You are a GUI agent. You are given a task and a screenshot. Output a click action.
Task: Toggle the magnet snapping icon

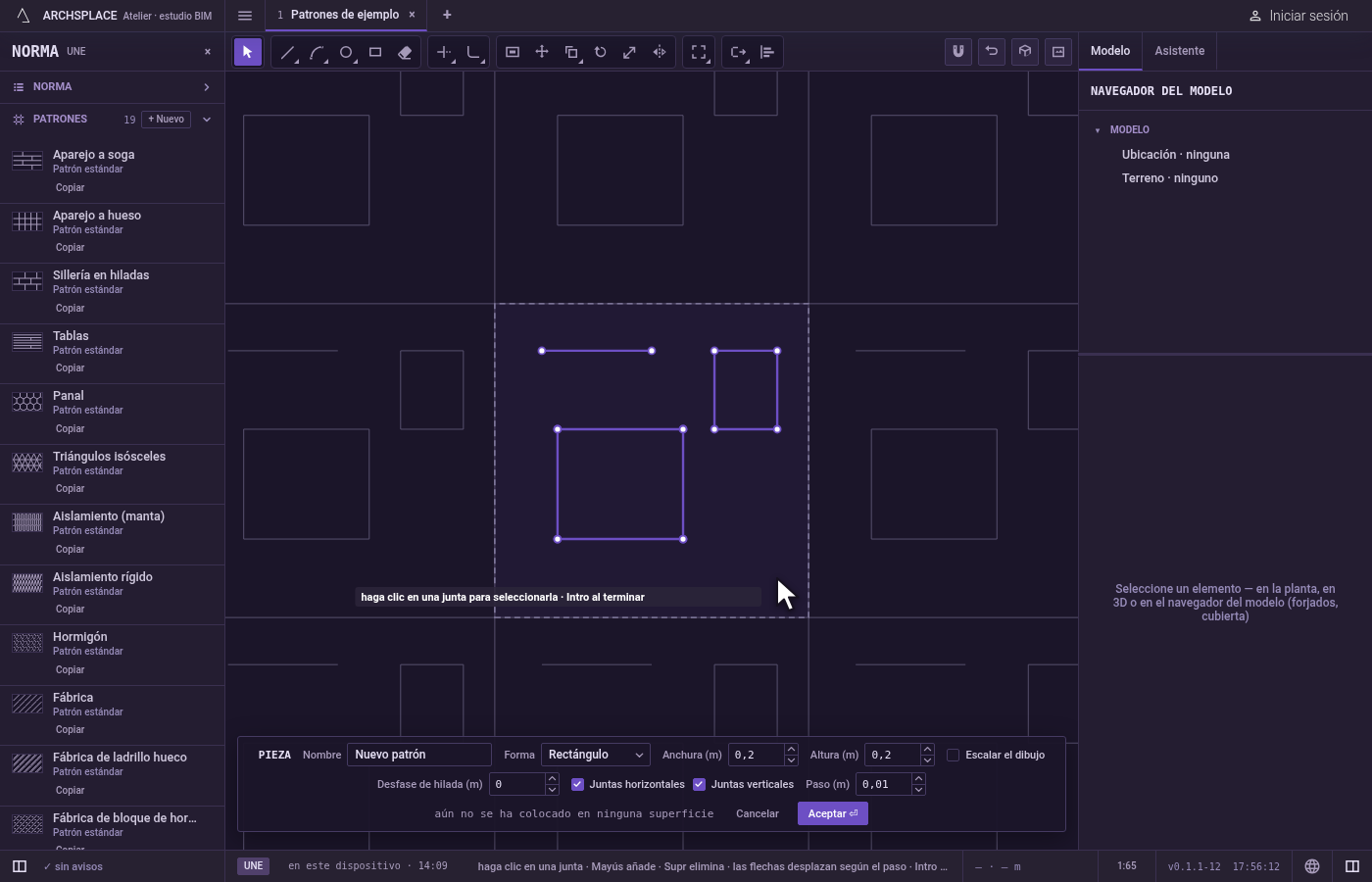click(x=958, y=52)
